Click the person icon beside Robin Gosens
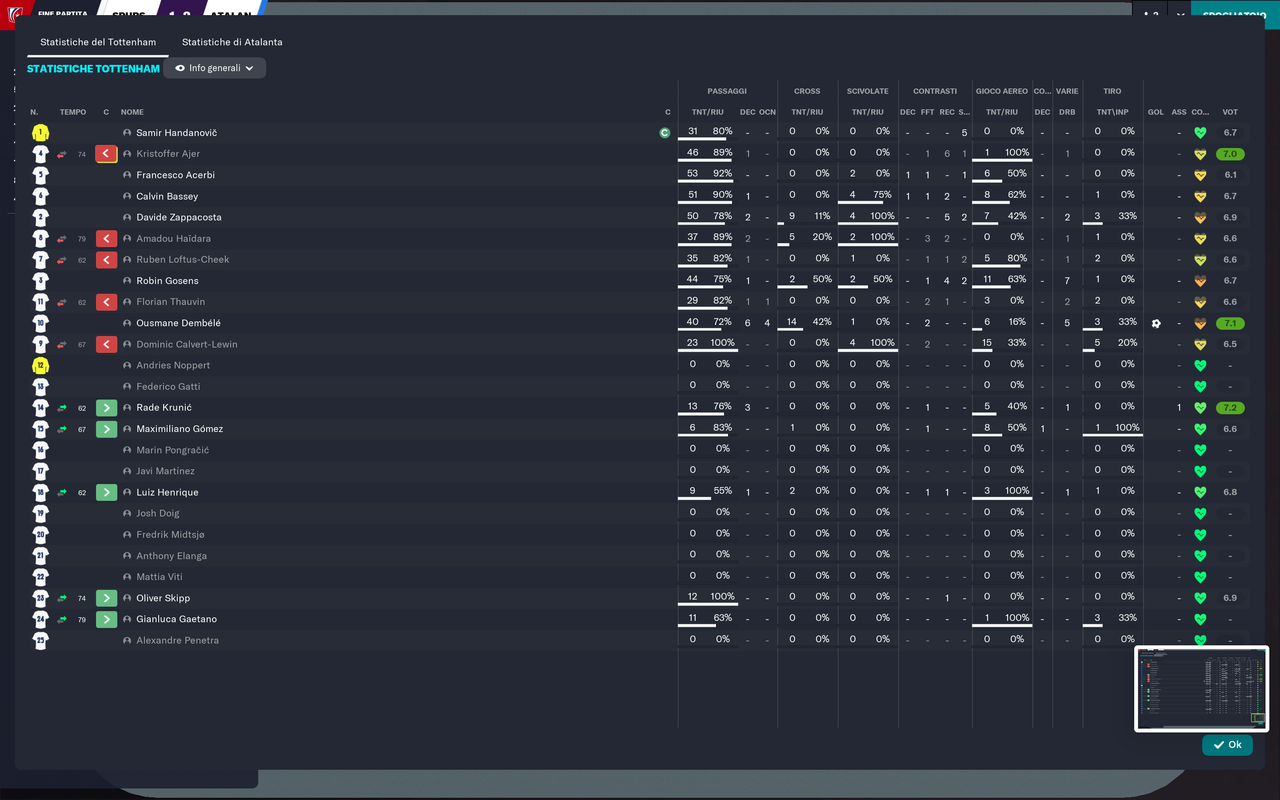This screenshot has width=1280, height=800. (127, 281)
